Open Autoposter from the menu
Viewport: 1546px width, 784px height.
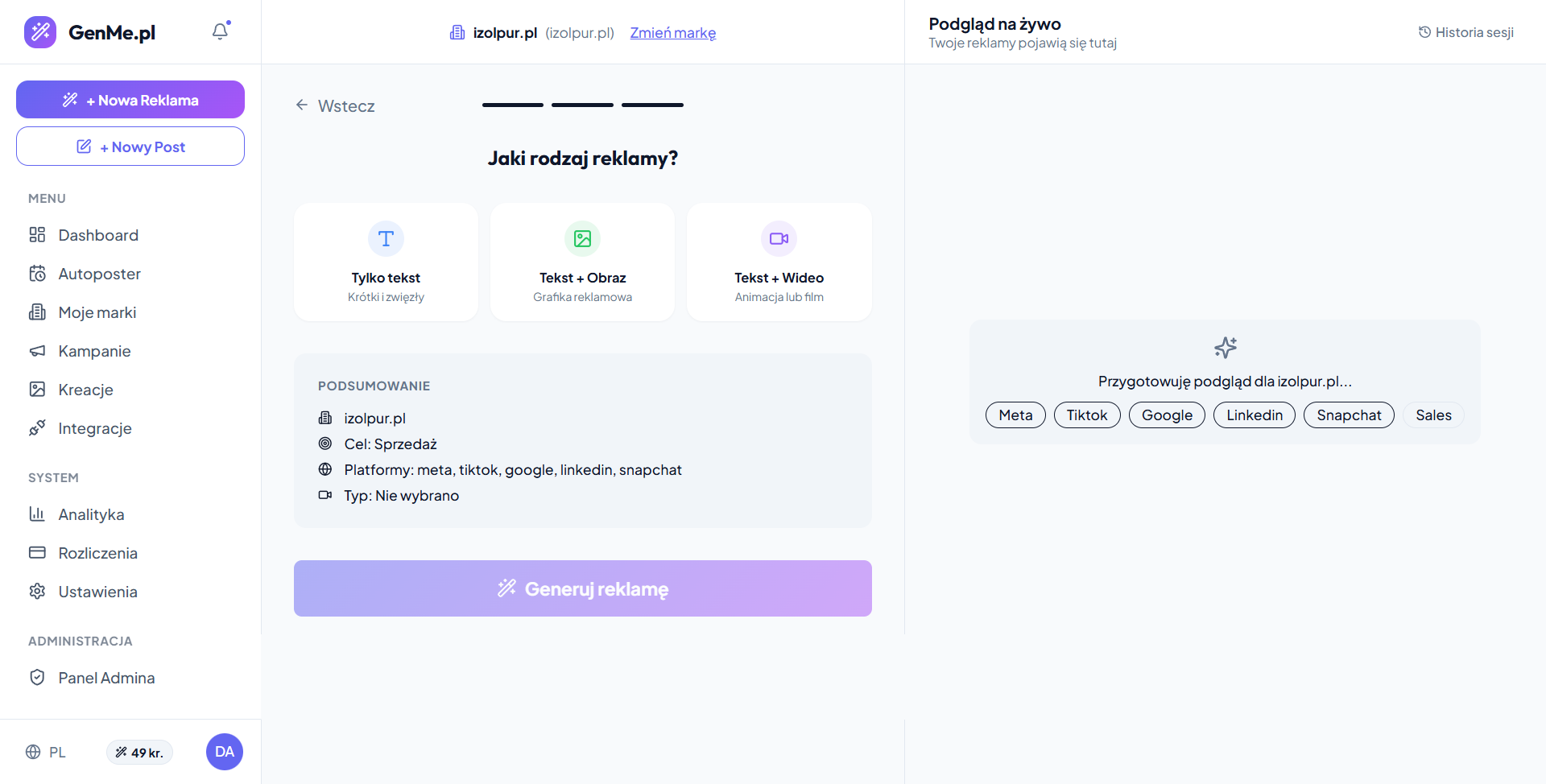(x=99, y=274)
